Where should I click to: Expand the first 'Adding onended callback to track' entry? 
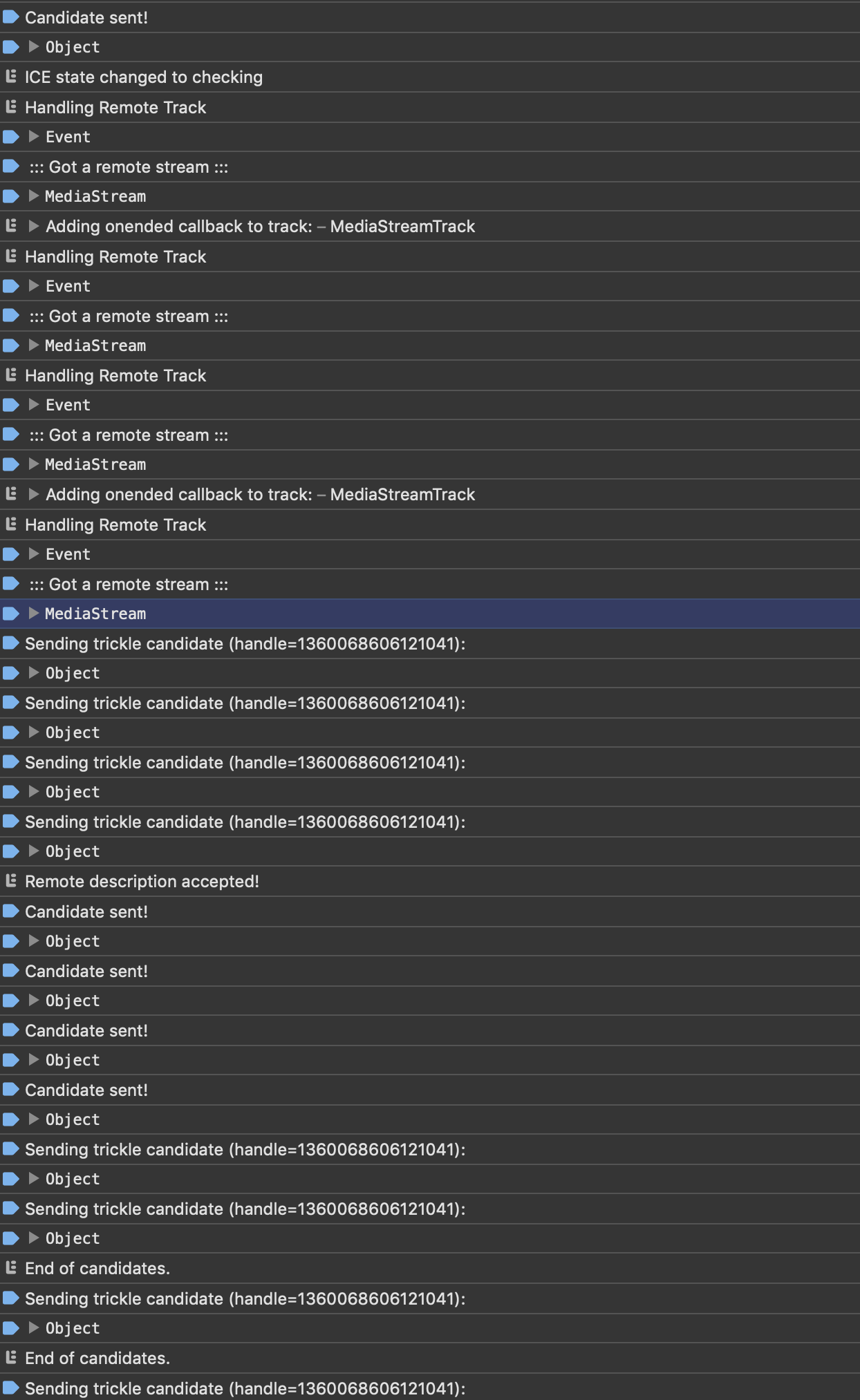[33, 227]
